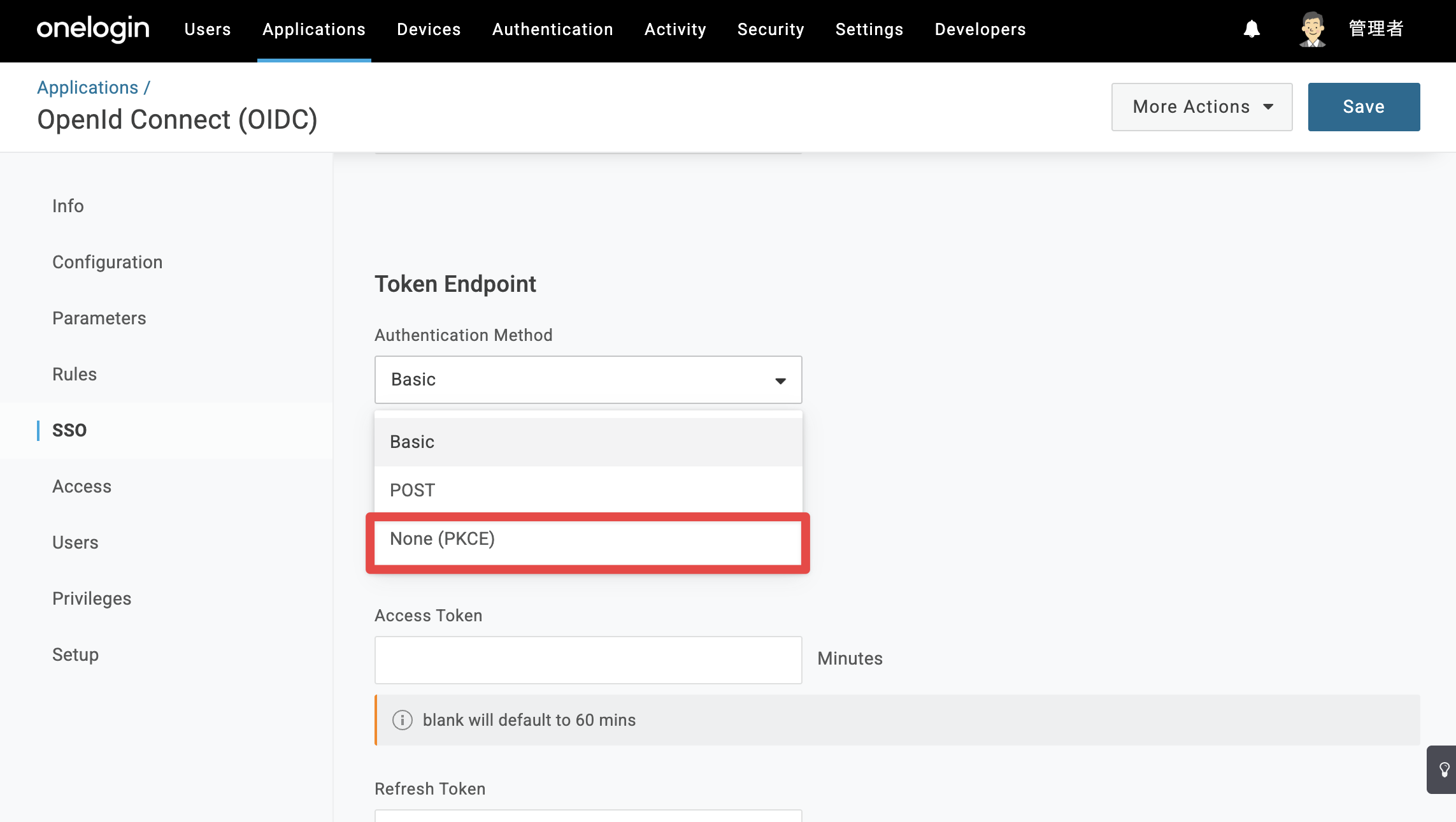Select the SSO sidebar tab

69,430
